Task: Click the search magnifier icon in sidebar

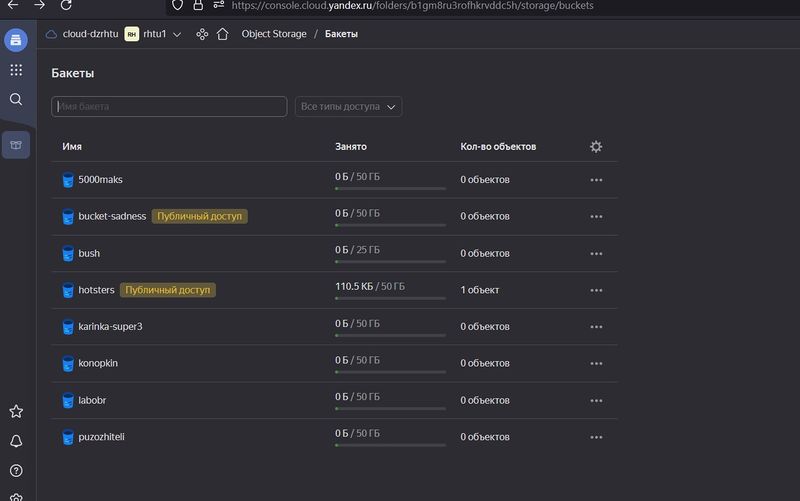Action: 16,100
